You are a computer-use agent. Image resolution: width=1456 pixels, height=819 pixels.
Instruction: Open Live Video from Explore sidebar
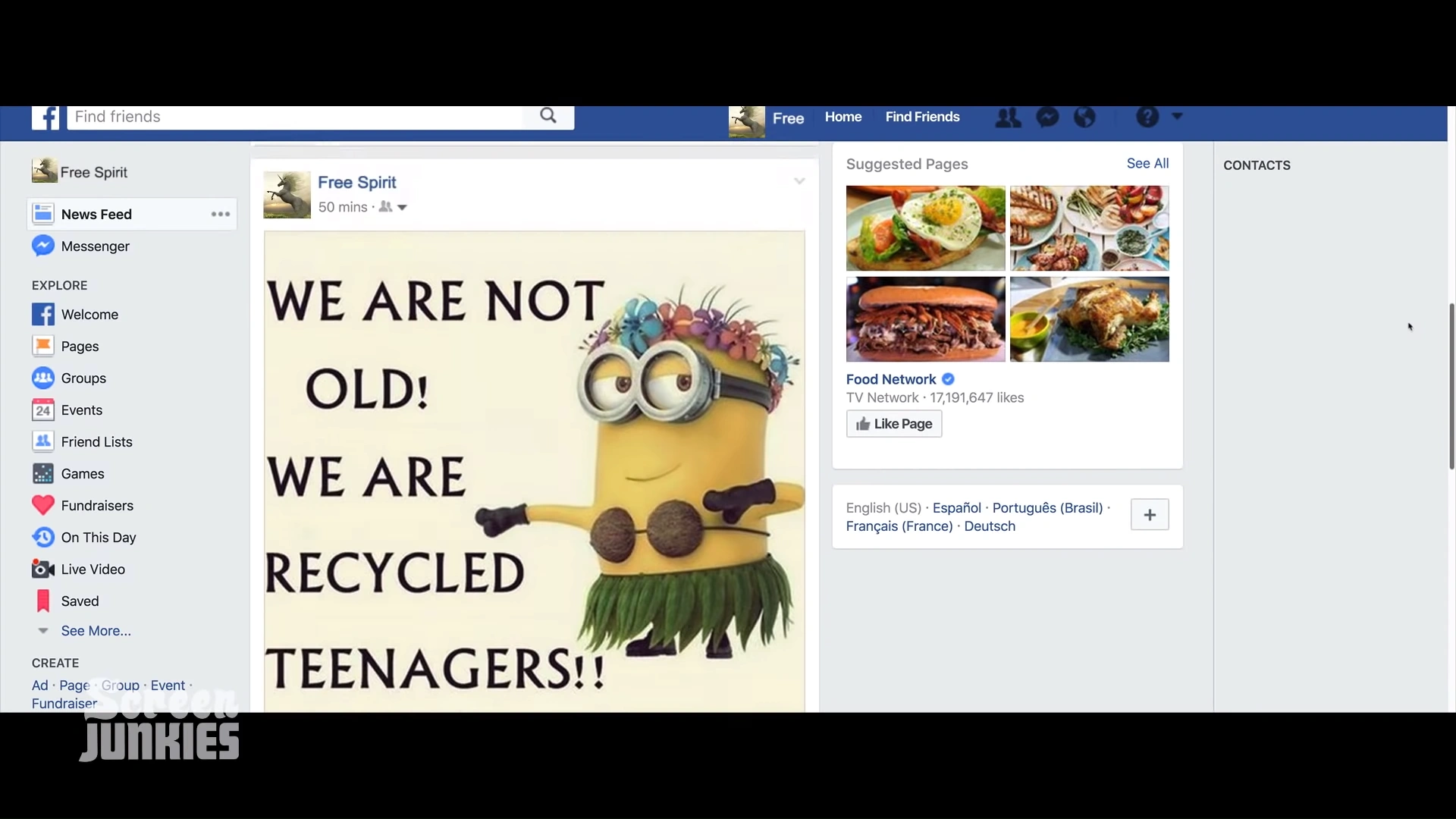tap(93, 570)
